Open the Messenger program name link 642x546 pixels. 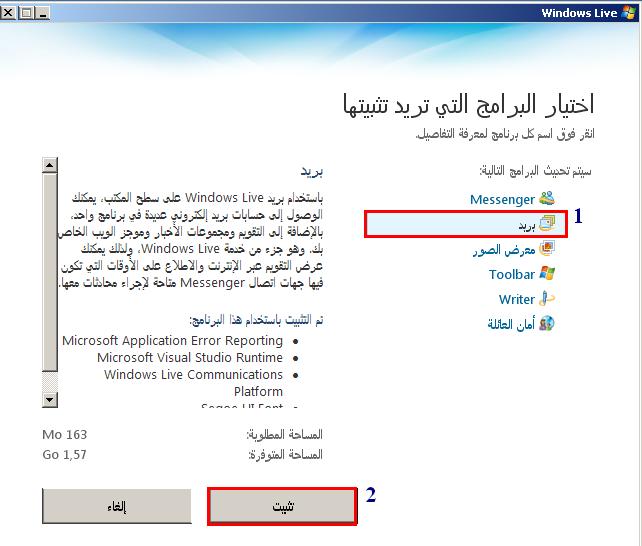tap(502, 200)
